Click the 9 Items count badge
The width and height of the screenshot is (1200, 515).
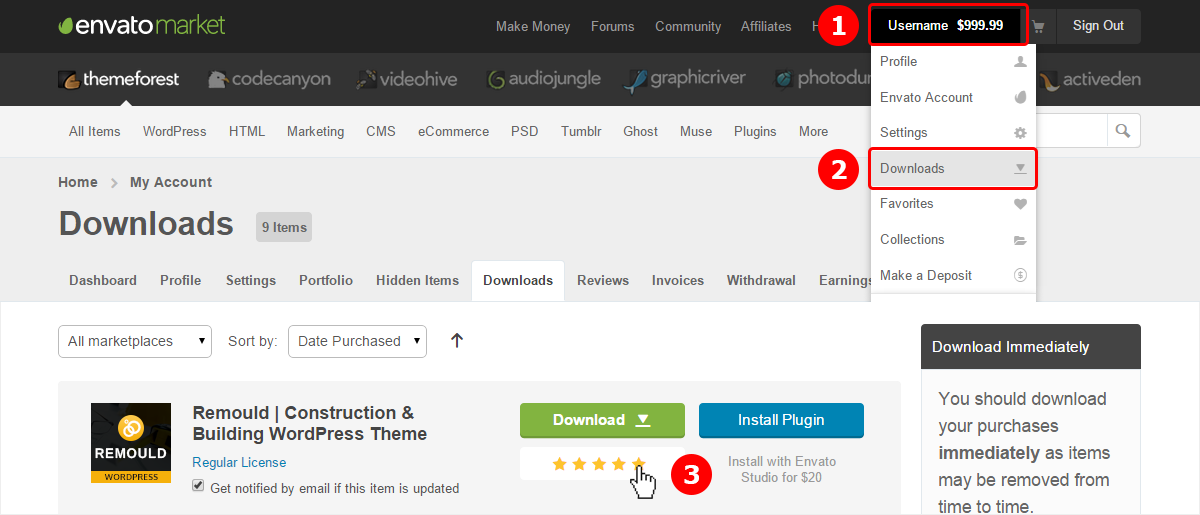284,227
